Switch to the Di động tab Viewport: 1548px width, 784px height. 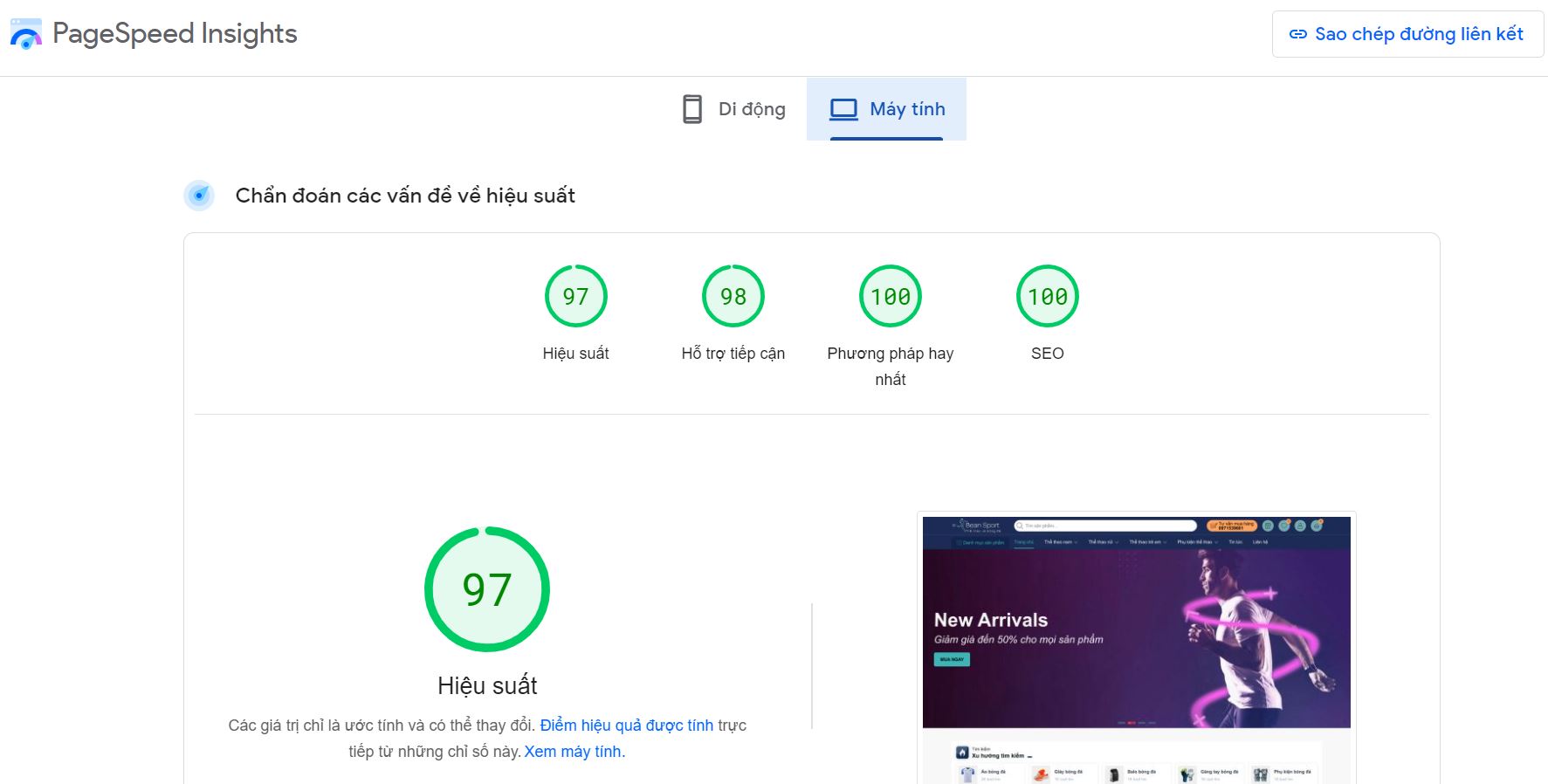pos(734,109)
